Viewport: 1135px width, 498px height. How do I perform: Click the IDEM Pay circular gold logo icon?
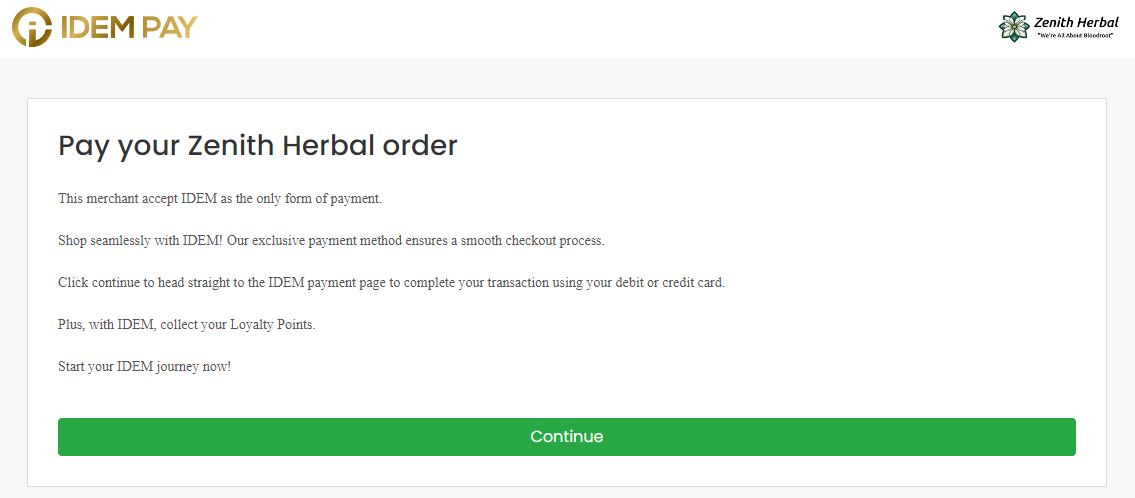coord(32,27)
